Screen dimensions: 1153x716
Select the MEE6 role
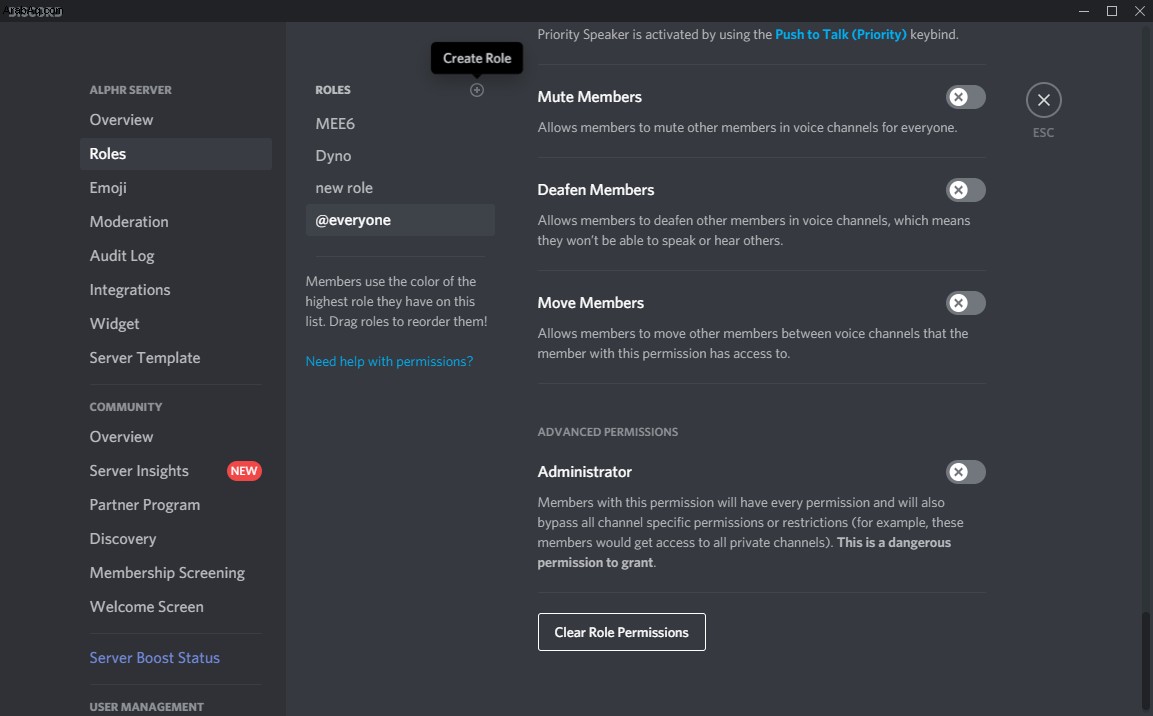coord(400,123)
